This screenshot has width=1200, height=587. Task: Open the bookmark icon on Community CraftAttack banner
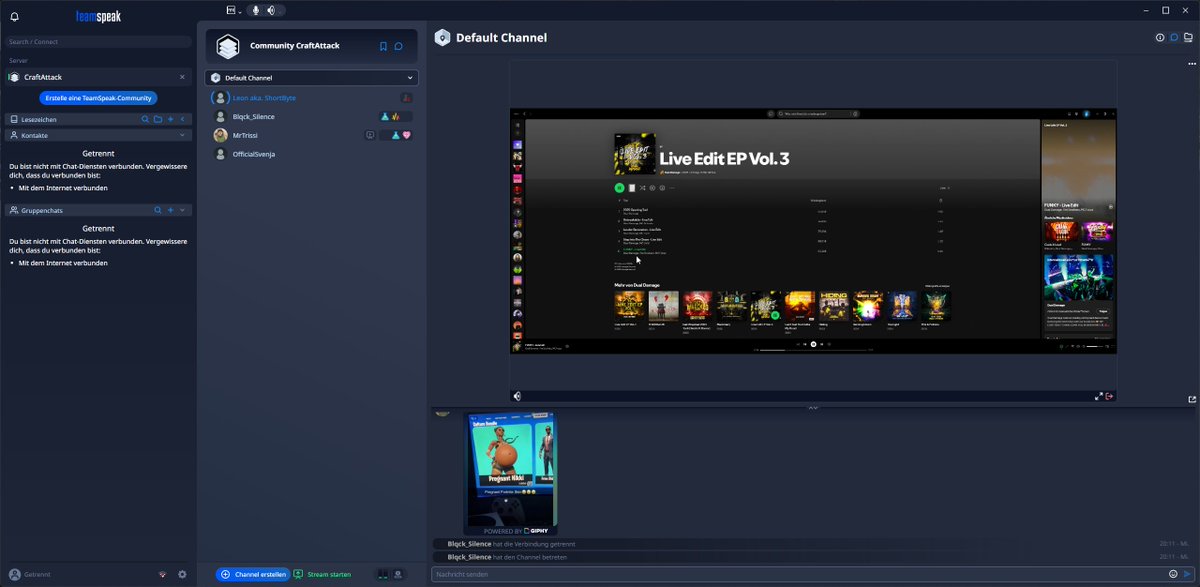[x=383, y=45]
